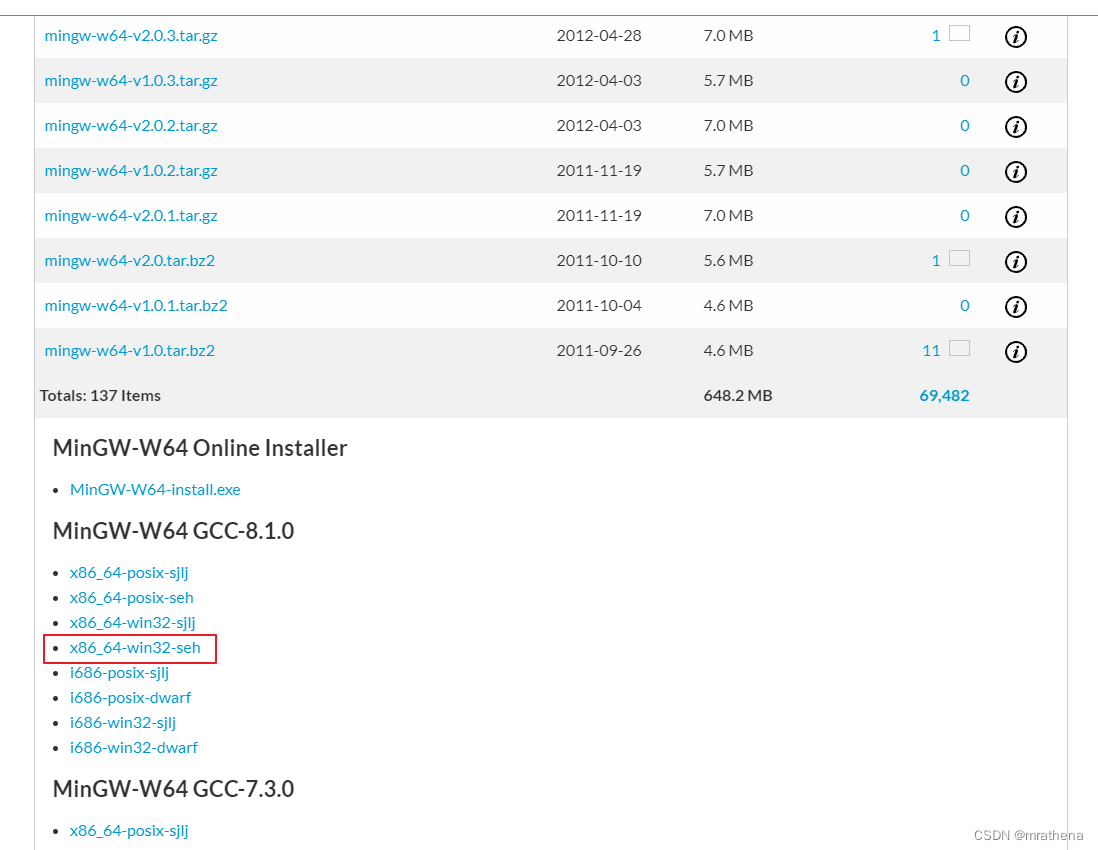
Task: Click downloads chart icon for mingw-w64-v2.0.3.tar.gz
Action: [959, 33]
